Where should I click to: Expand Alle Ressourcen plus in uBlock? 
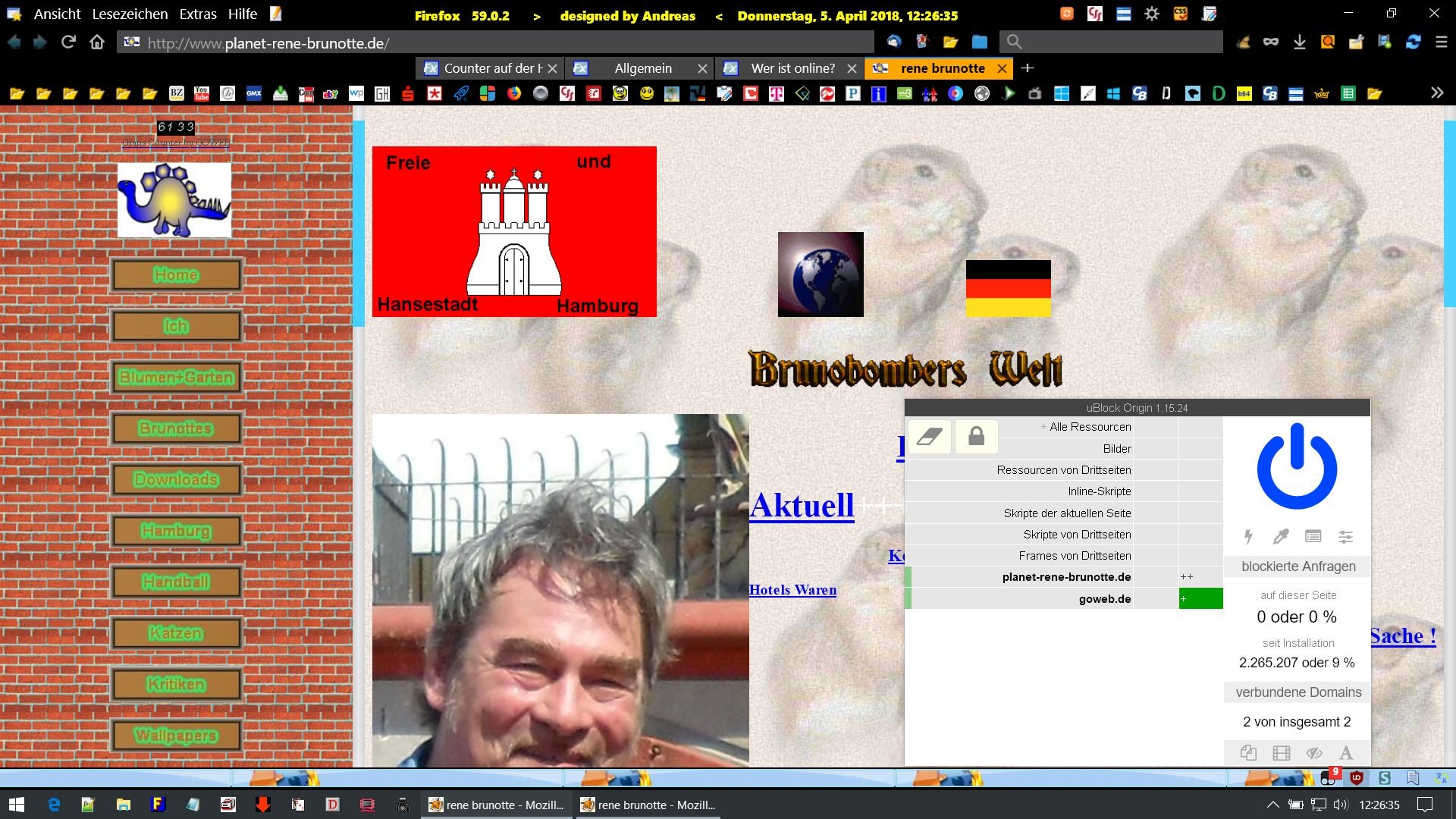point(1043,427)
